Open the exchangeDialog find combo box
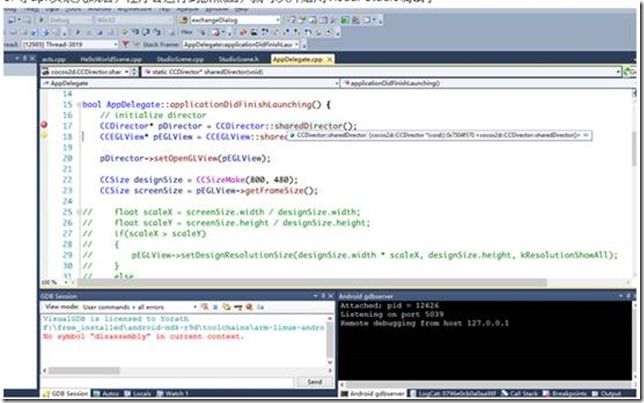Image resolution: width=644 pixels, height=403 pixels. pos(235,20)
